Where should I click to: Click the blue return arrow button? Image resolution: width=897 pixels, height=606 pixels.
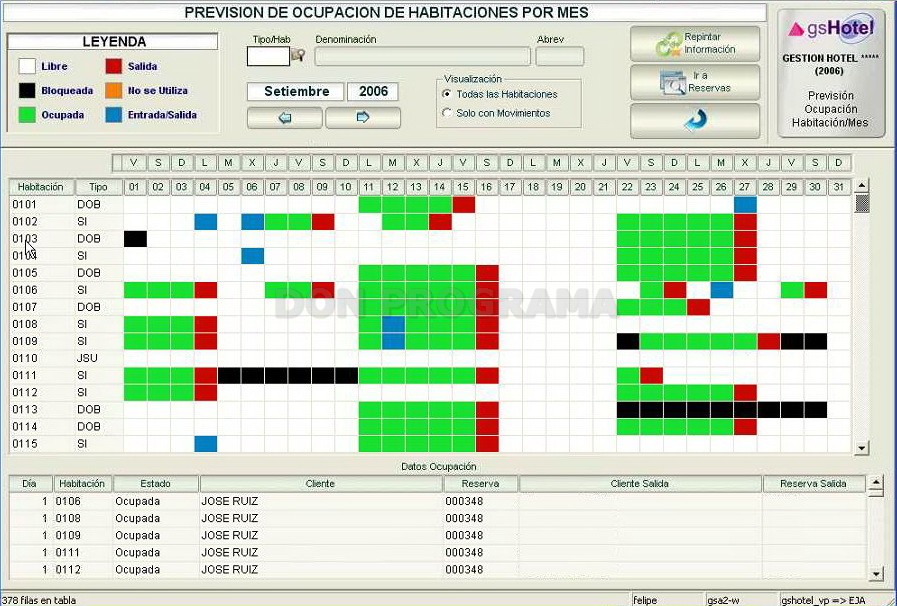pyautogui.click(x=695, y=120)
